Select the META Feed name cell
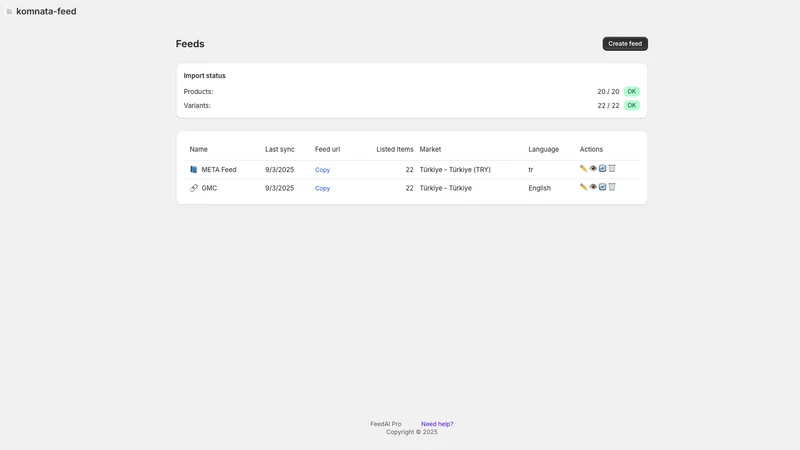 219,169
